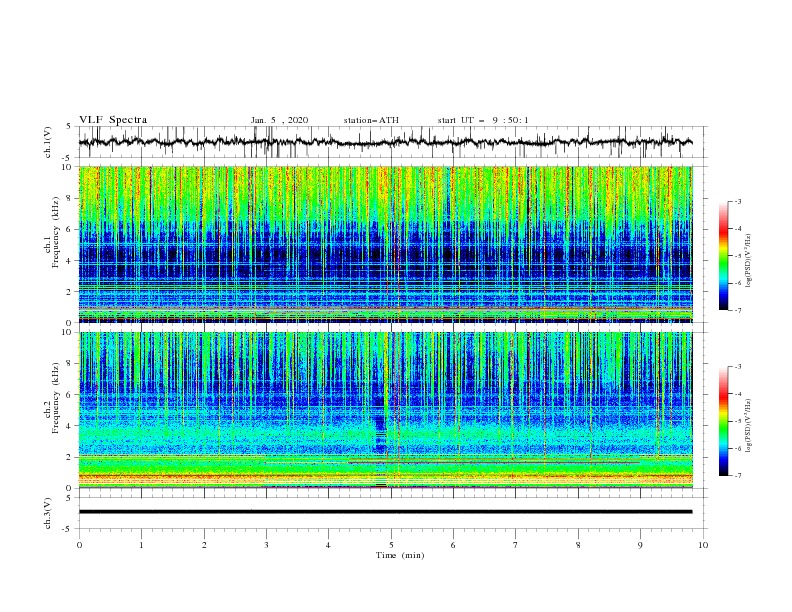Click the "-3" label on ch.1 colorbar
Viewport: 792px width, 612px height.
pyautogui.click(x=738, y=201)
